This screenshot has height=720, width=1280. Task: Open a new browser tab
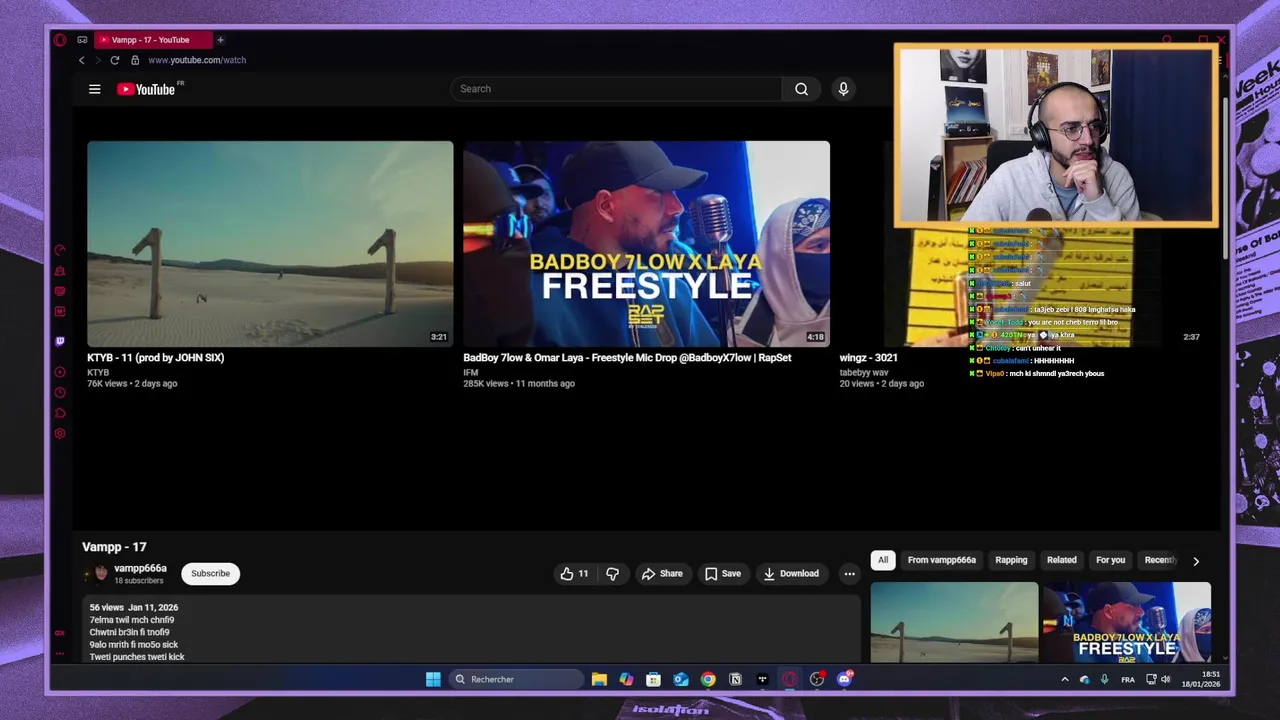pyautogui.click(x=220, y=40)
